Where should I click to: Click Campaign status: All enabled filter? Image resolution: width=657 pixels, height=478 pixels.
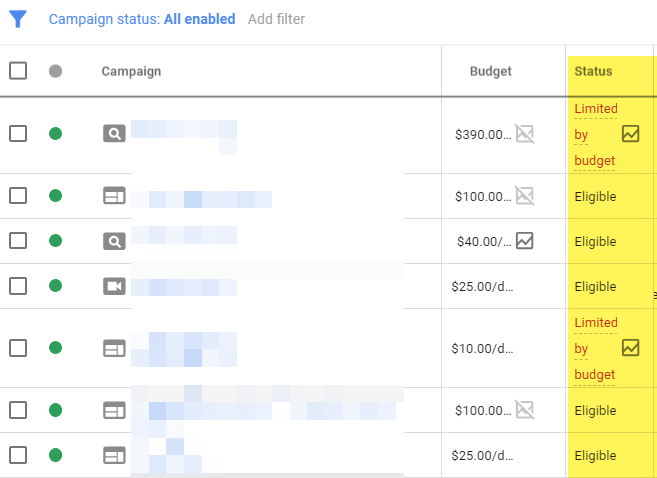[x=142, y=19]
